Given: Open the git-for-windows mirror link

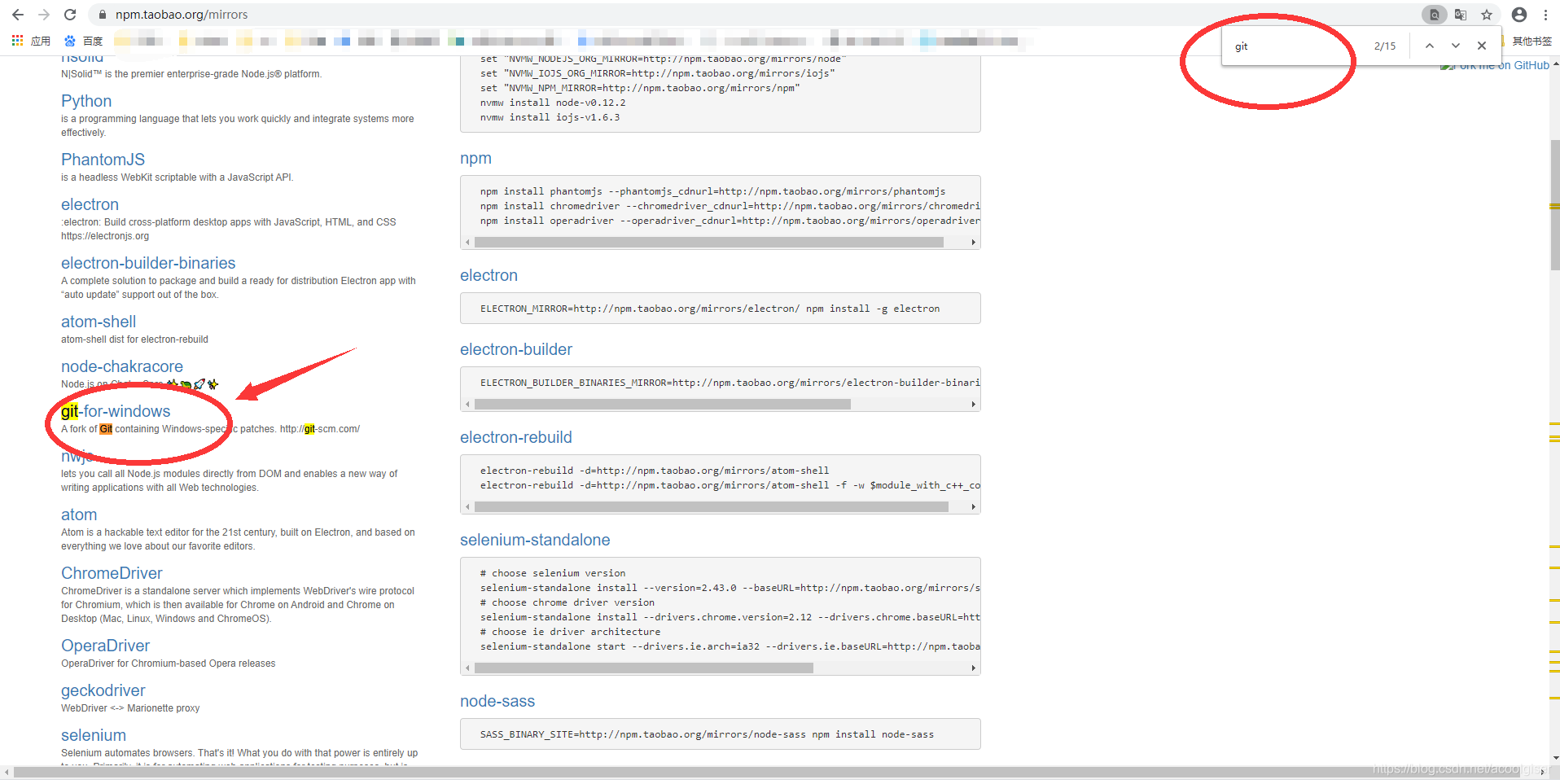Looking at the screenshot, I should click(116, 411).
